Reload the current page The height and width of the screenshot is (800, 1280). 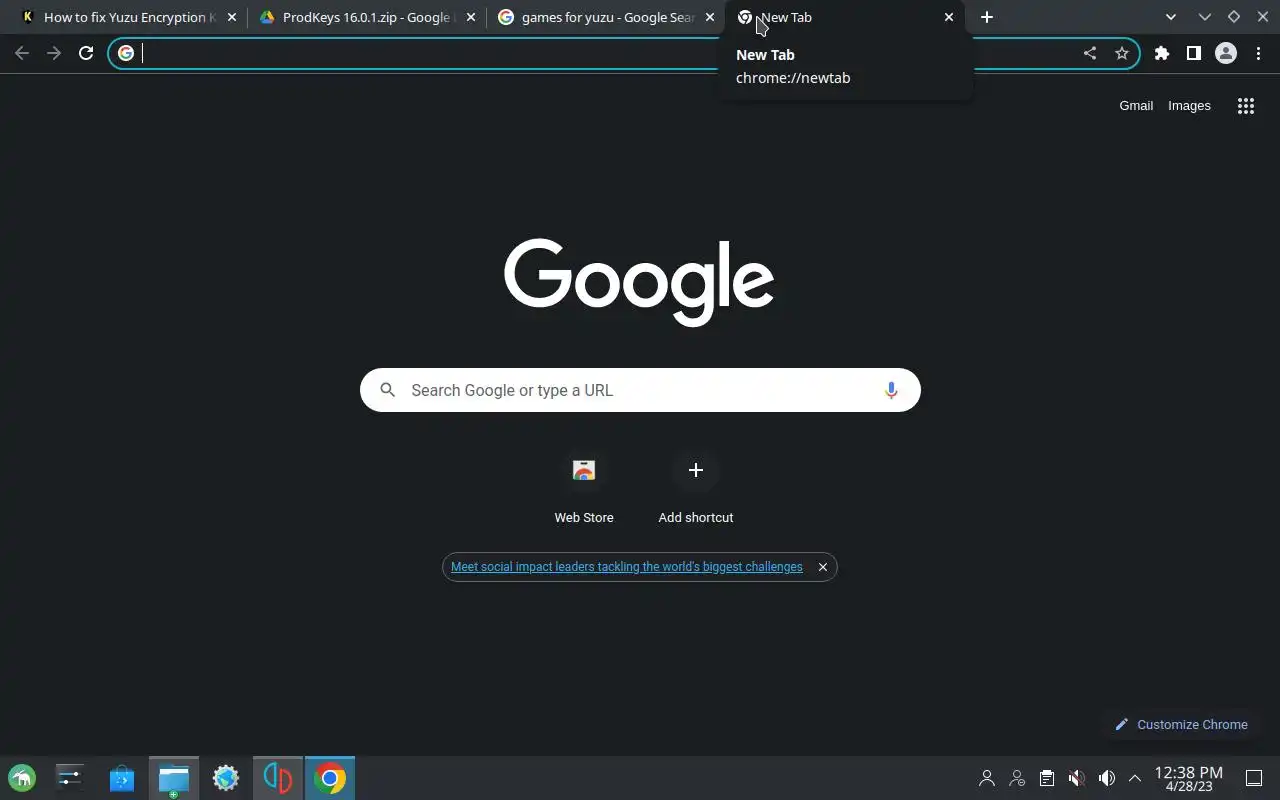[86, 53]
